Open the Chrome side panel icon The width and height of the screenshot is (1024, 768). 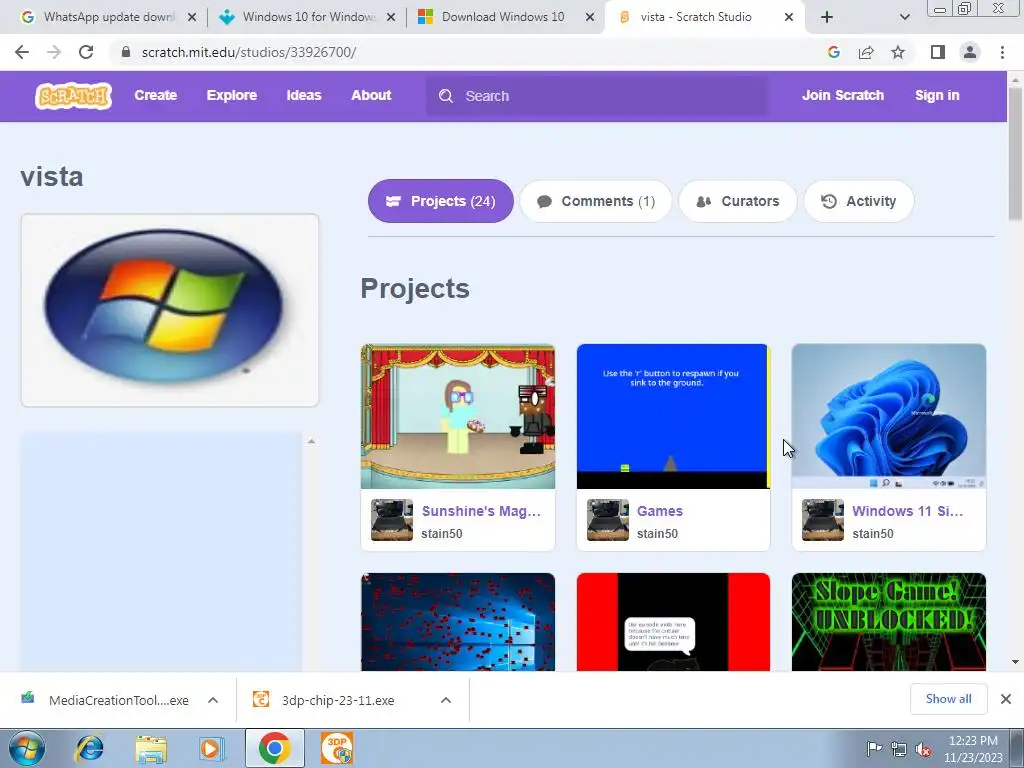(x=938, y=52)
